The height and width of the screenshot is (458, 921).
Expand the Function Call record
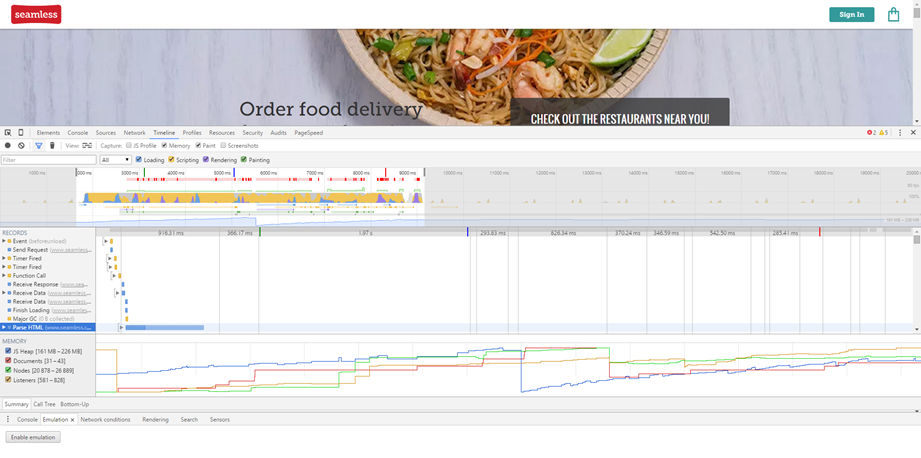point(4,275)
